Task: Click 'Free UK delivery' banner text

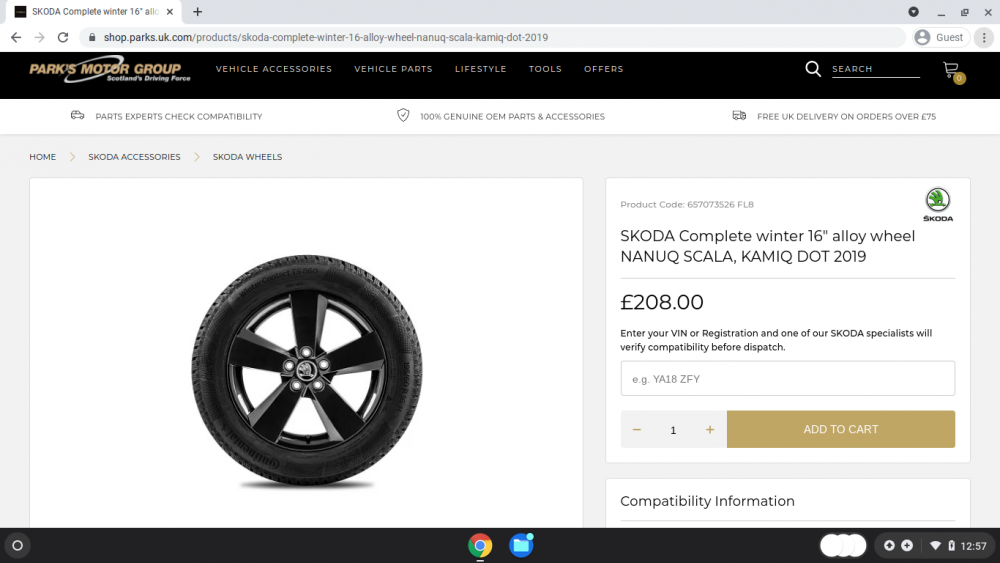Action: point(846,117)
